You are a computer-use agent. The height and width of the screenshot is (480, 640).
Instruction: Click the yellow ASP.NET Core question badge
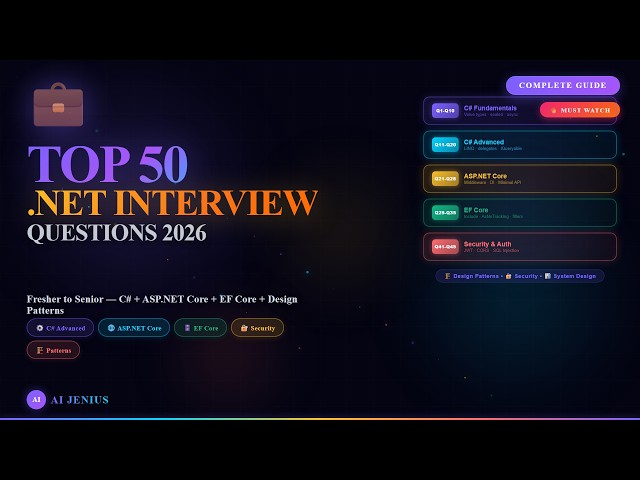[x=445, y=179]
